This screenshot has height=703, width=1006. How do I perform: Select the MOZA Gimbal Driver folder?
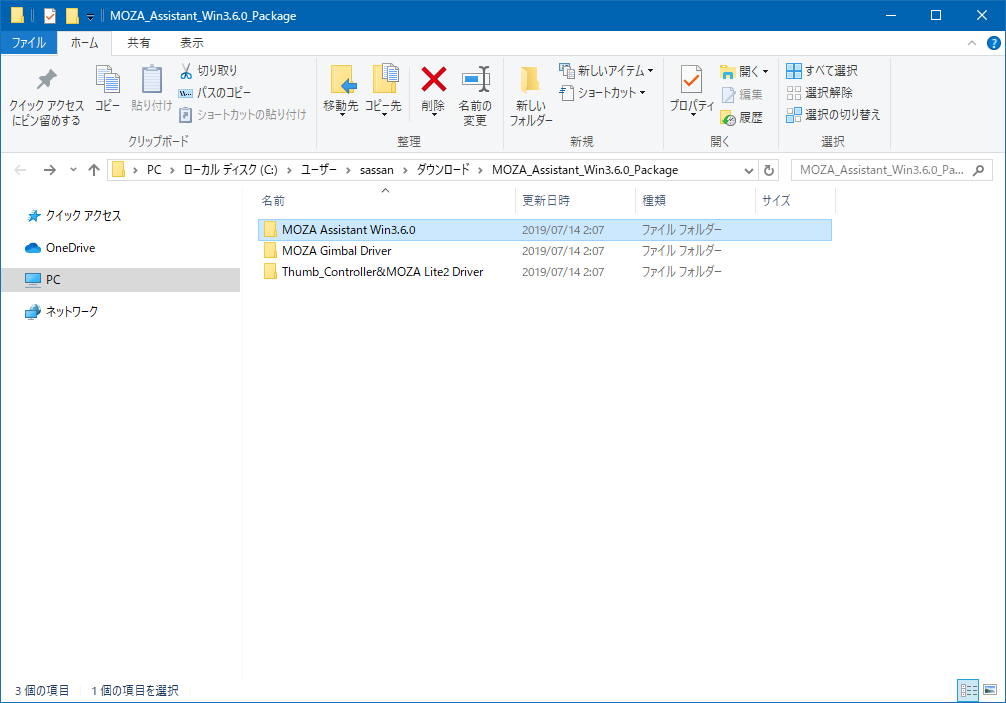(x=545, y=251)
